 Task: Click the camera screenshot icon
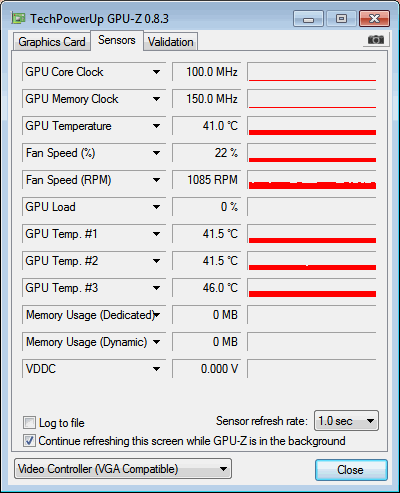click(x=376, y=40)
